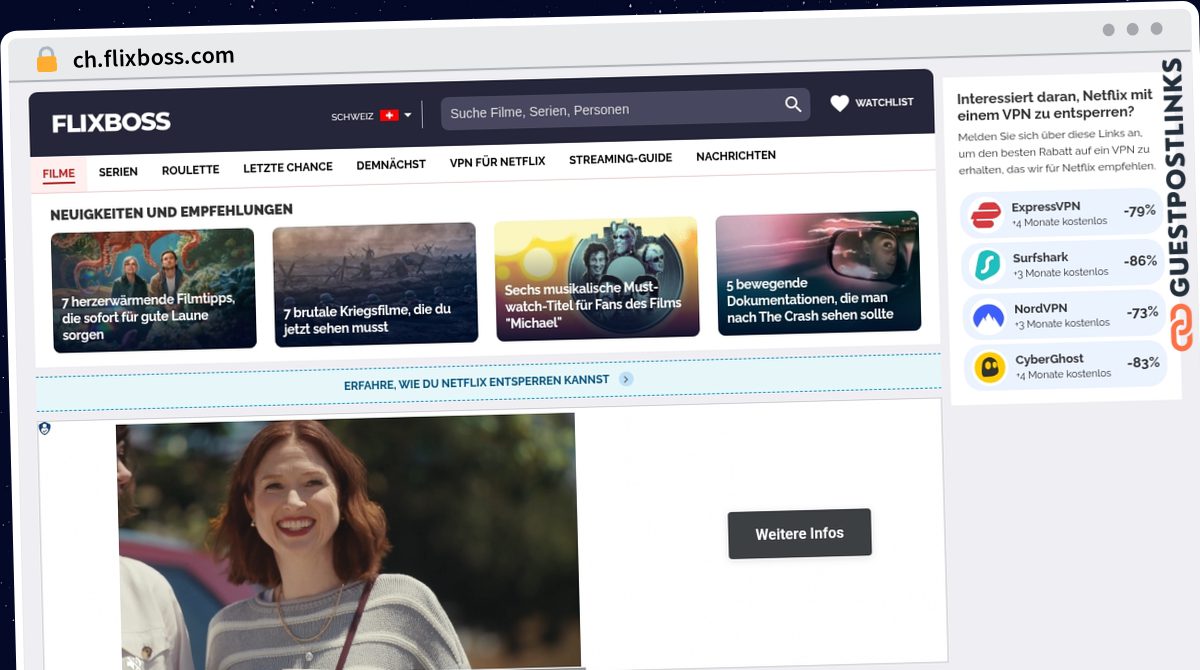Click the padlock icon in address bar

coord(47,60)
